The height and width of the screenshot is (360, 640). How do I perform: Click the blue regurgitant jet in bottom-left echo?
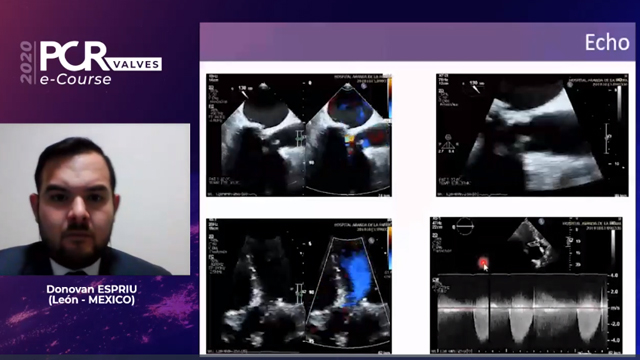point(356,276)
